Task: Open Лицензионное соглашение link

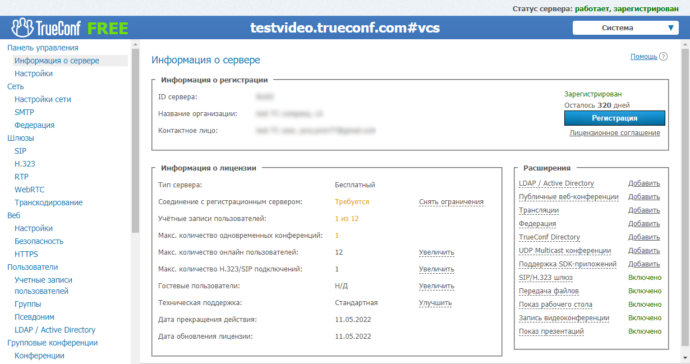Action: coord(615,133)
